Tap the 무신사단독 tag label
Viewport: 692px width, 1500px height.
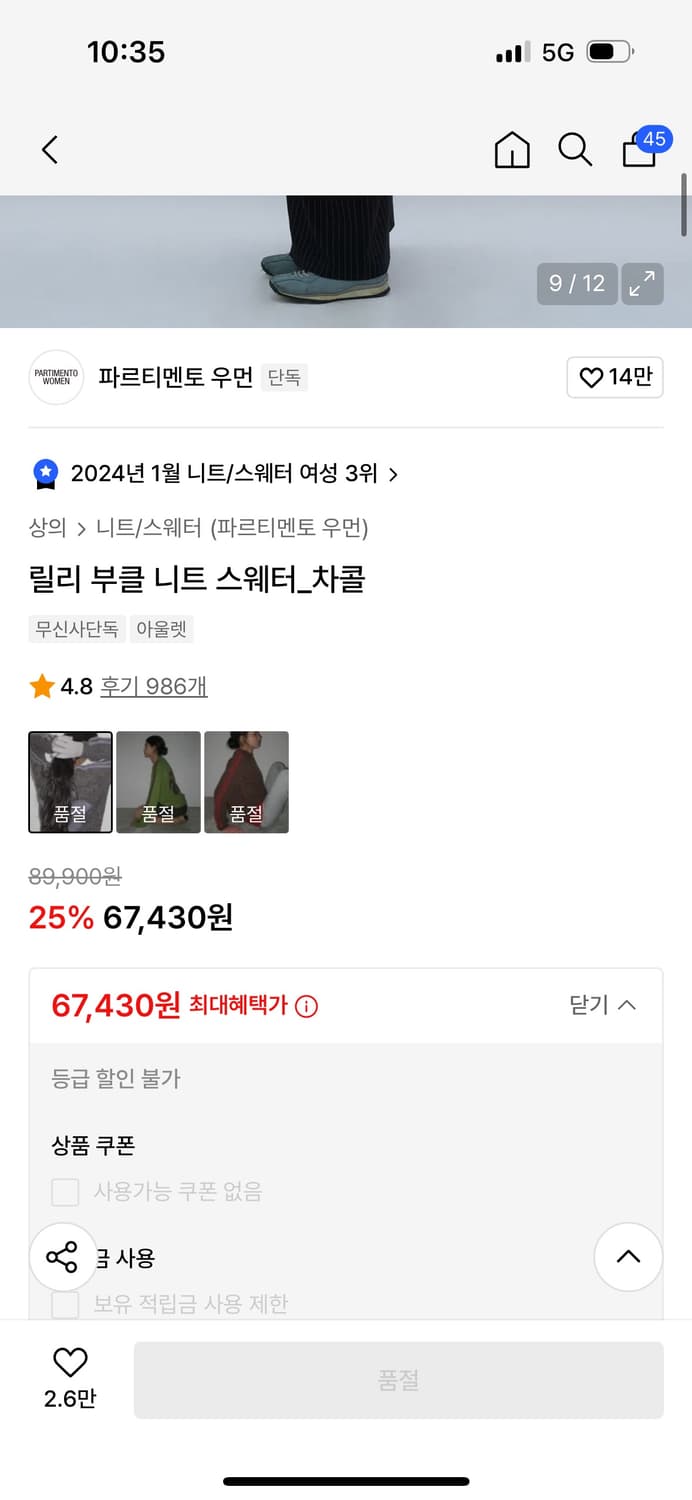[x=77, y=630]
